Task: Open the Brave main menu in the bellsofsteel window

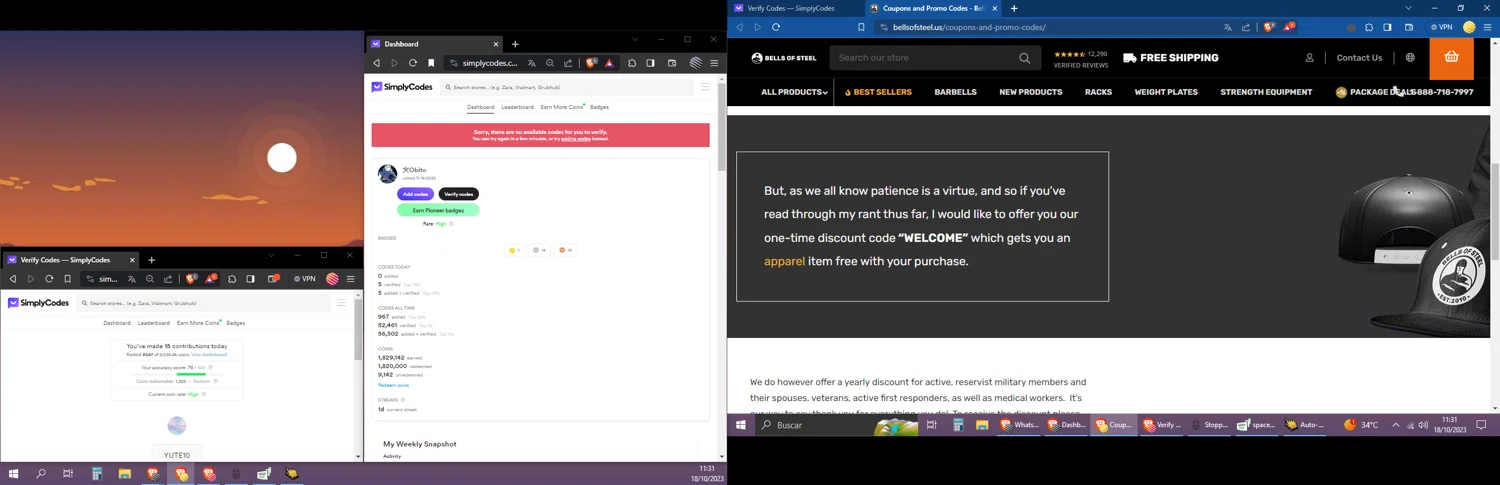Action: (1488, 27)
